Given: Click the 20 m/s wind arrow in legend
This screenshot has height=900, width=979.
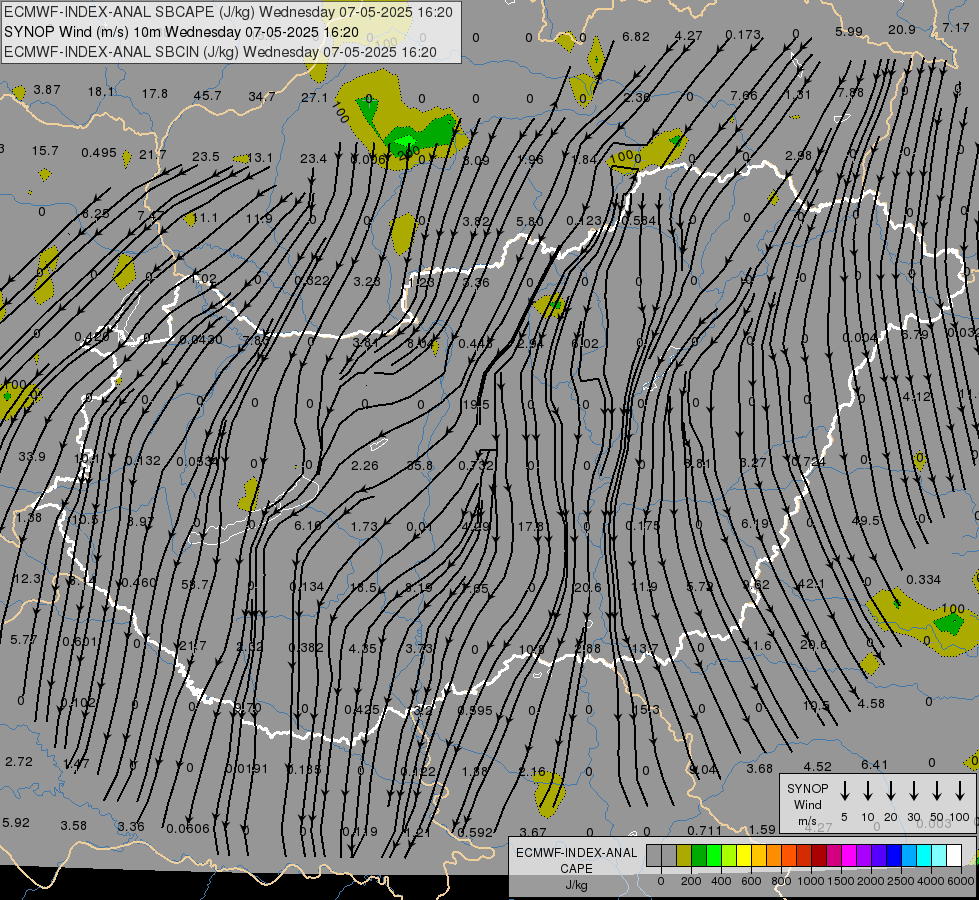Looking at the screenshot, I should pyautogui.click(x=890, y=791).
